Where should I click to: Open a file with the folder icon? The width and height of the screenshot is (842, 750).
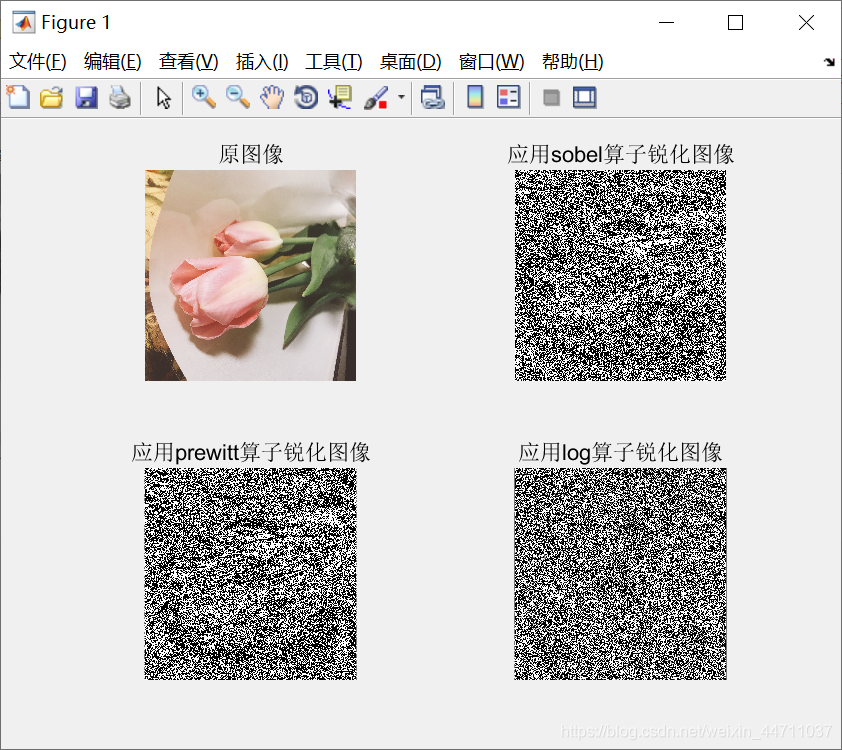tap(52, 98)
